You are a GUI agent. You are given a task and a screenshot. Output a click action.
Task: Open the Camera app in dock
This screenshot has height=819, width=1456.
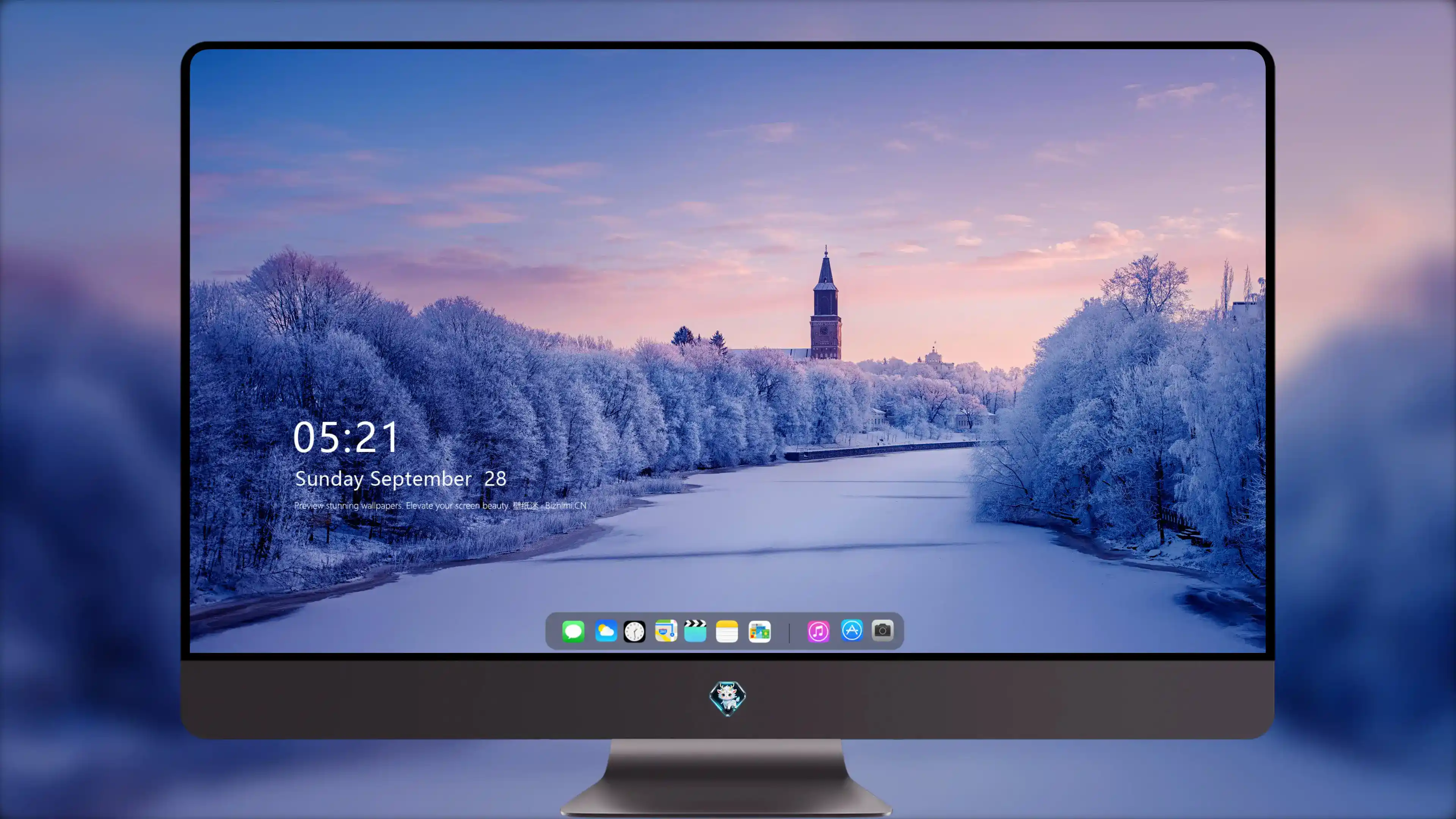click(x=882, y=630)
